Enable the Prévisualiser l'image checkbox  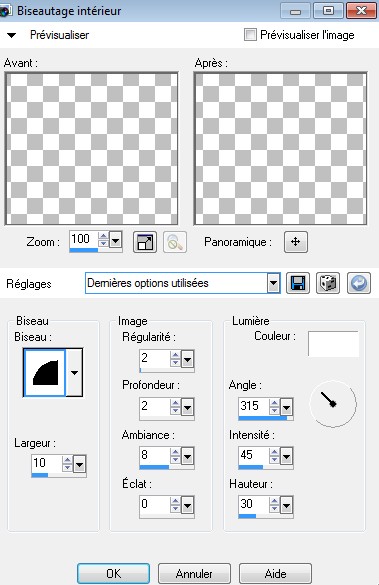pyautogui.click(x=250, y=35)
